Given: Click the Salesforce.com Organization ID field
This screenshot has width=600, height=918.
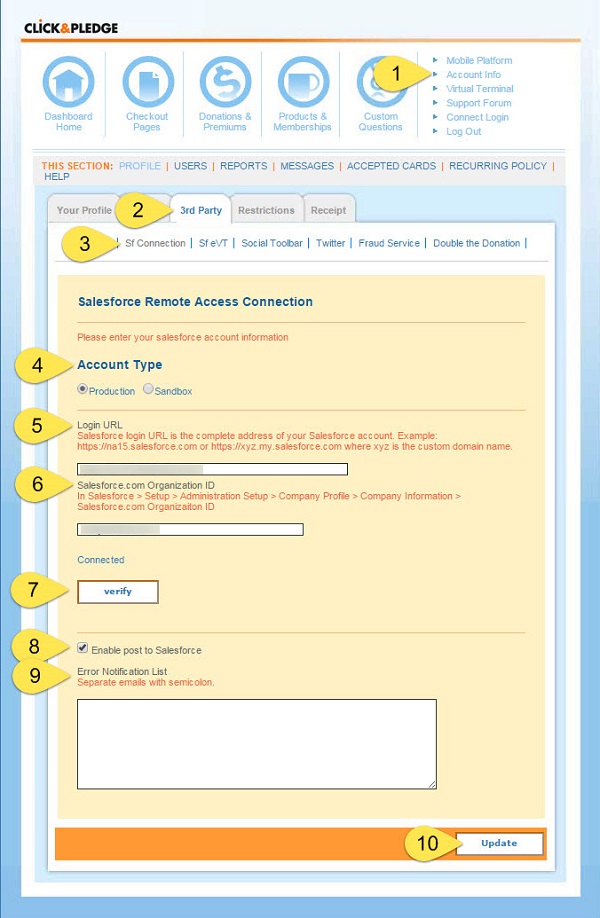Looking at the screenshot, I should (190, 529).
